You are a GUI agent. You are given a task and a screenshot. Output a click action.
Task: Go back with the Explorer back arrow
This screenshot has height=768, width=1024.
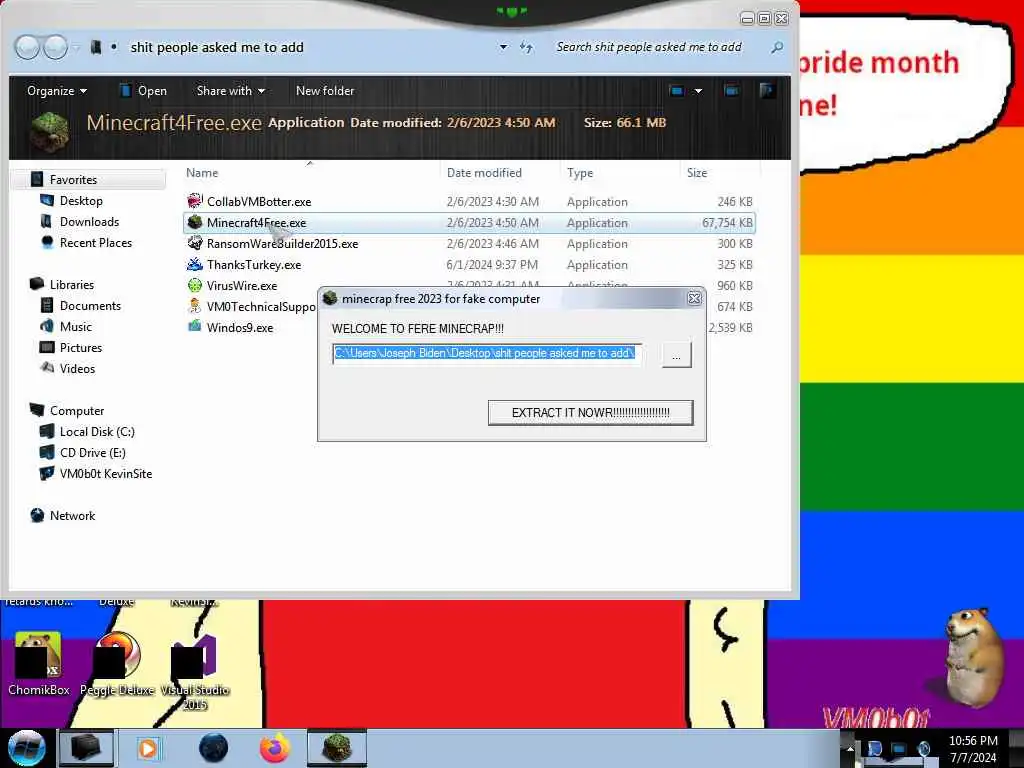(x=27, y=47)
